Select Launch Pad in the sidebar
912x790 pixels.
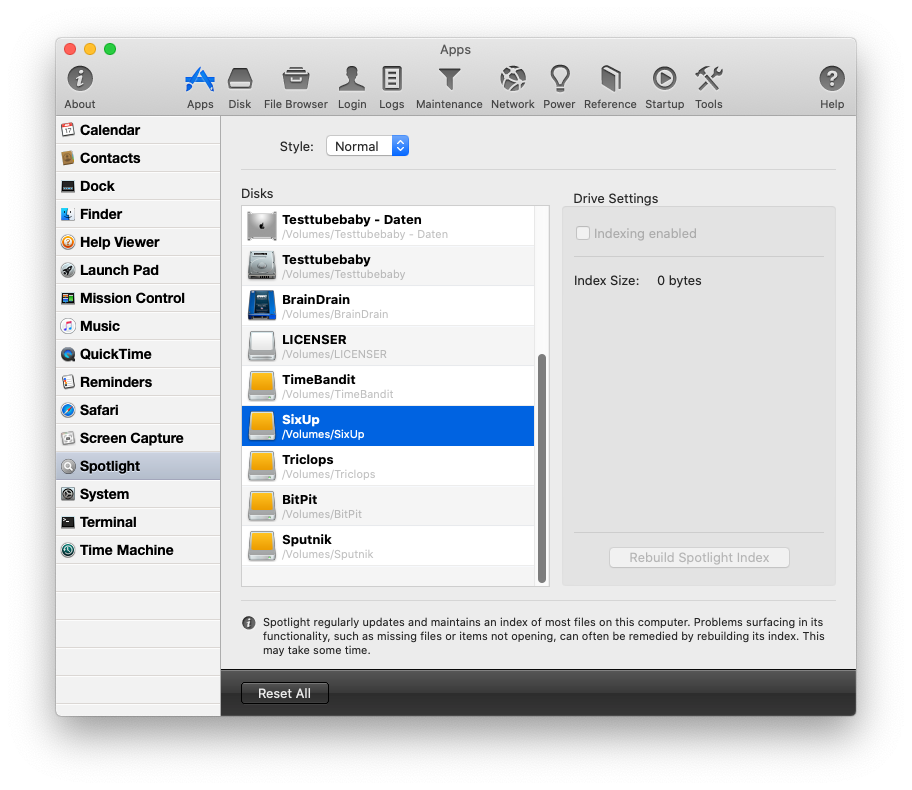pos(138,270)
